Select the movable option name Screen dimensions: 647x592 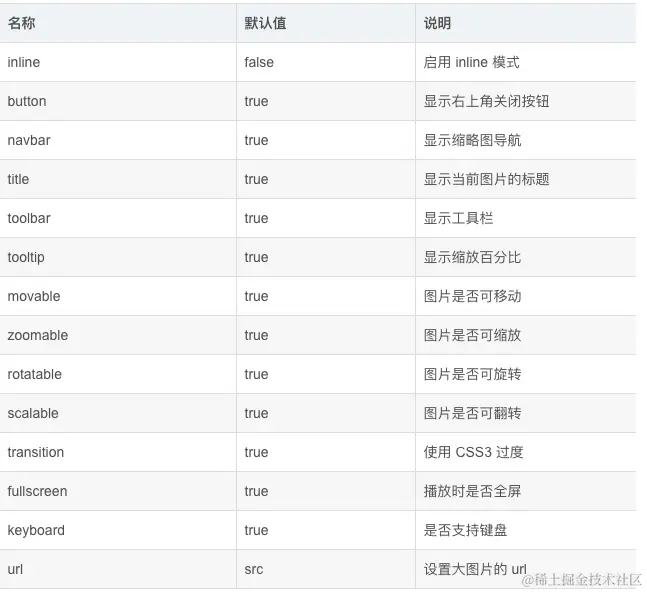click(x=34, y=296)
